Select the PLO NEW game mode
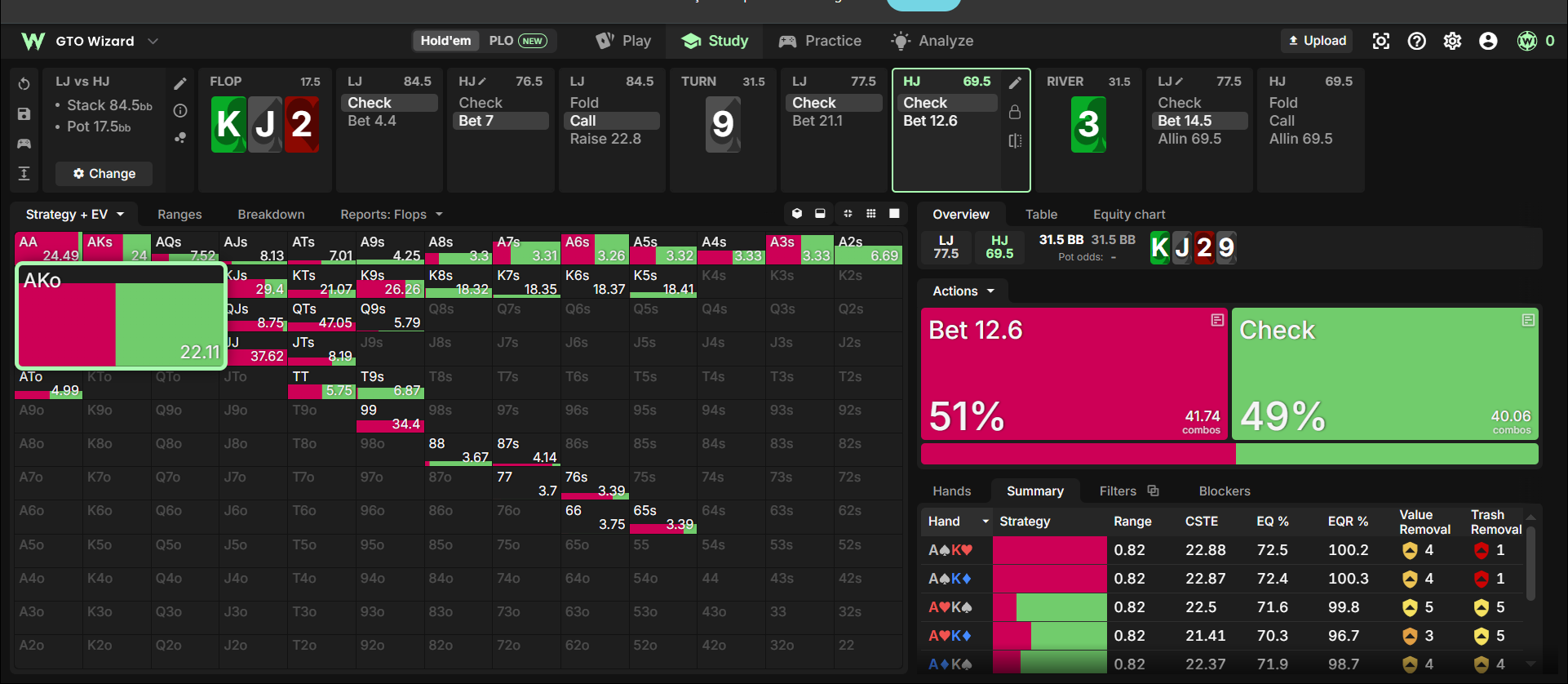This screenshot has width=1568, height=684. pyautogui.click(x=518, y=41)
